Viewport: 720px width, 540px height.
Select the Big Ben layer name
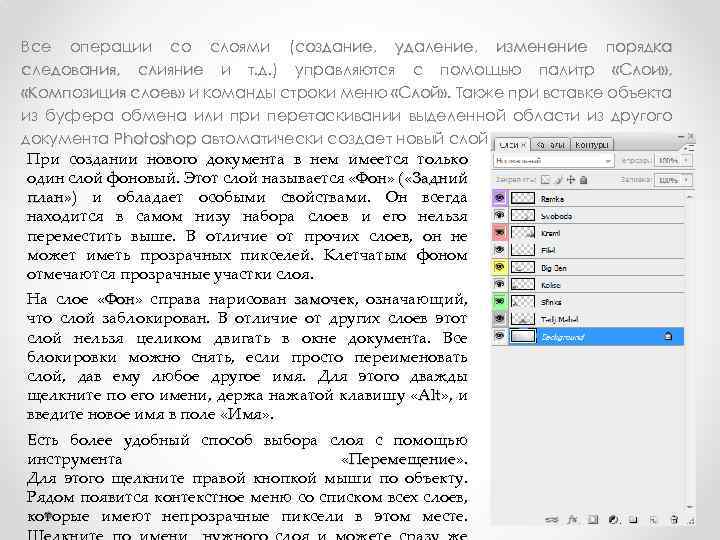pyautogui.click(x=554, y=268)
